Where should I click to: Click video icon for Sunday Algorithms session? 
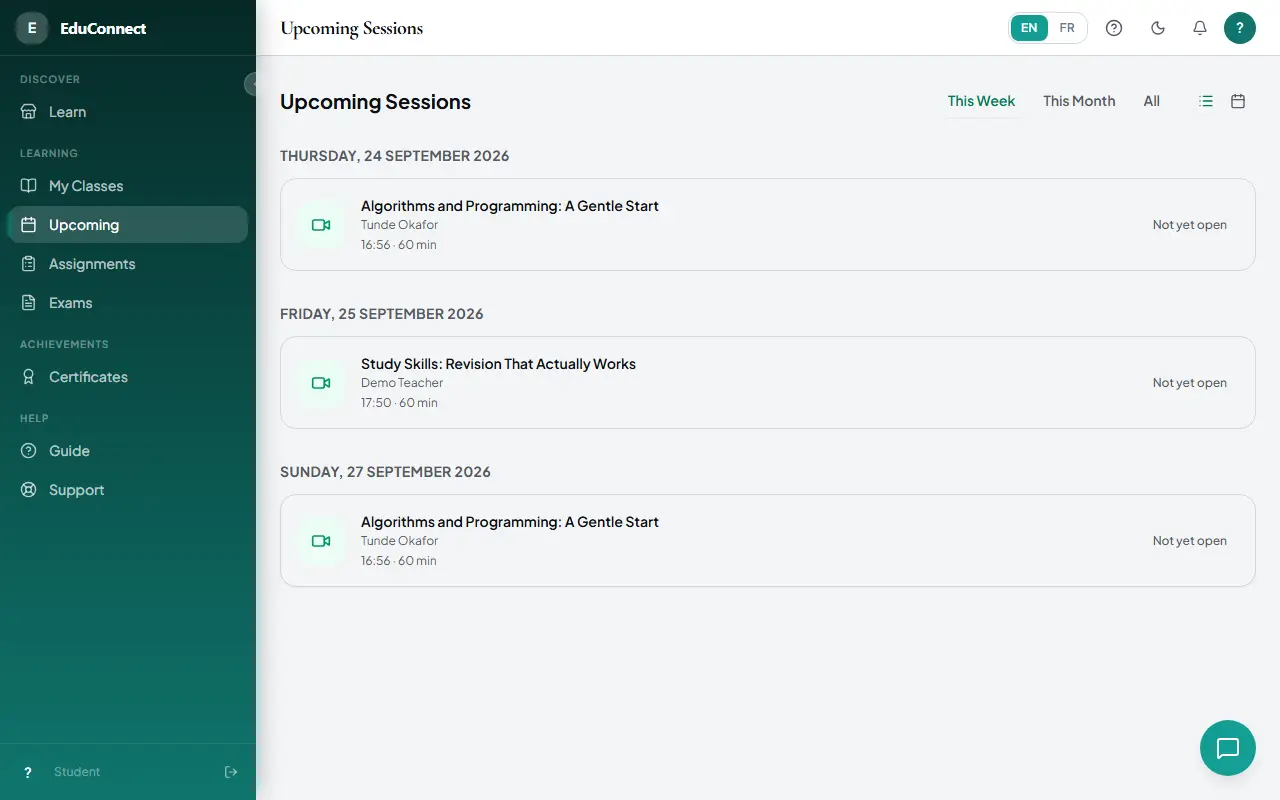pos(321,541)
